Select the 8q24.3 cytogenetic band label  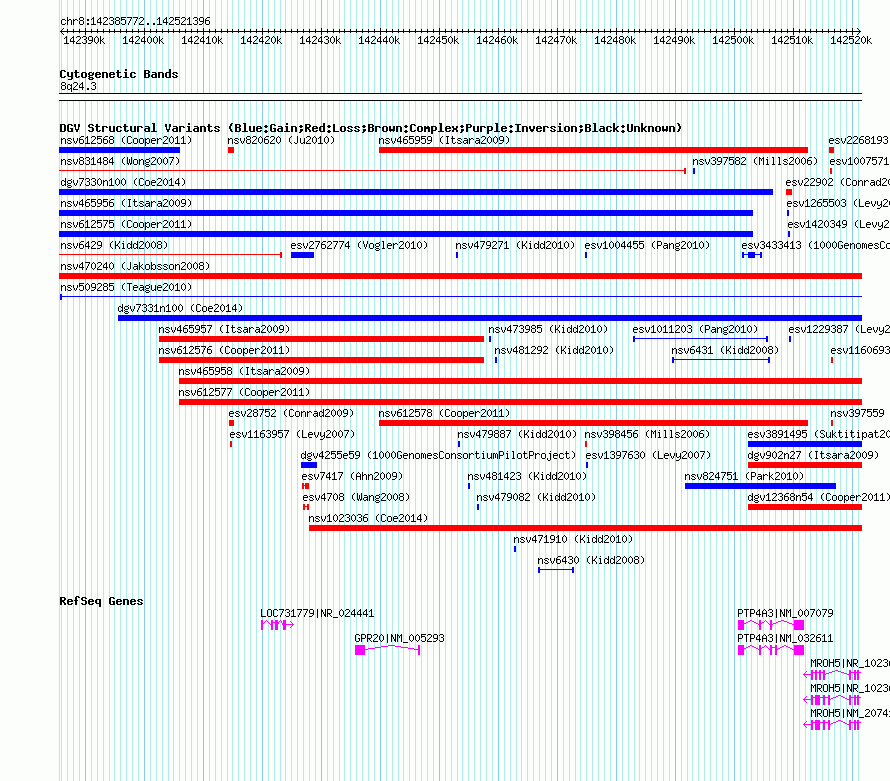tap(78, 86)
